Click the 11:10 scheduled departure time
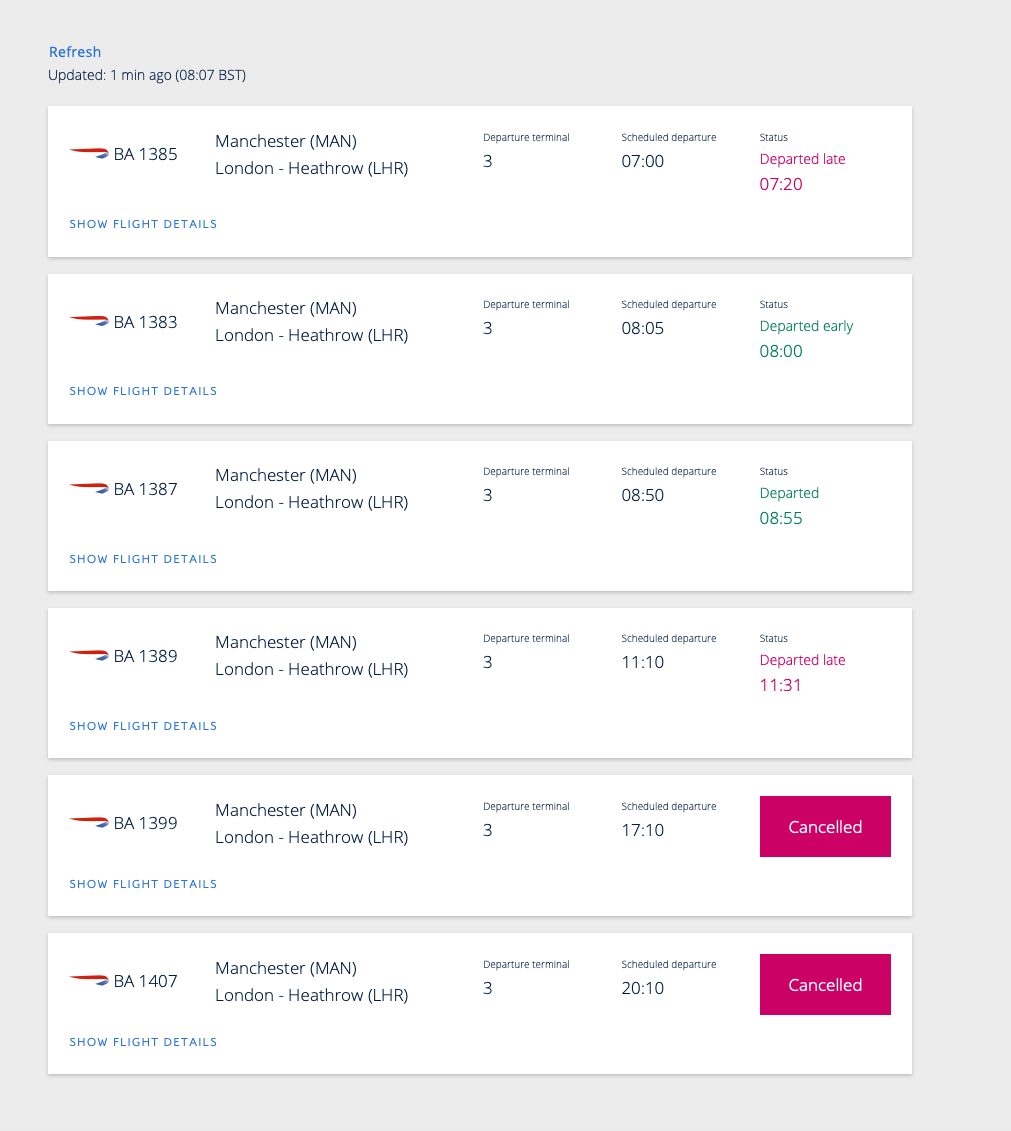This screenshot has width=1011, height=1131. (643, 662)
